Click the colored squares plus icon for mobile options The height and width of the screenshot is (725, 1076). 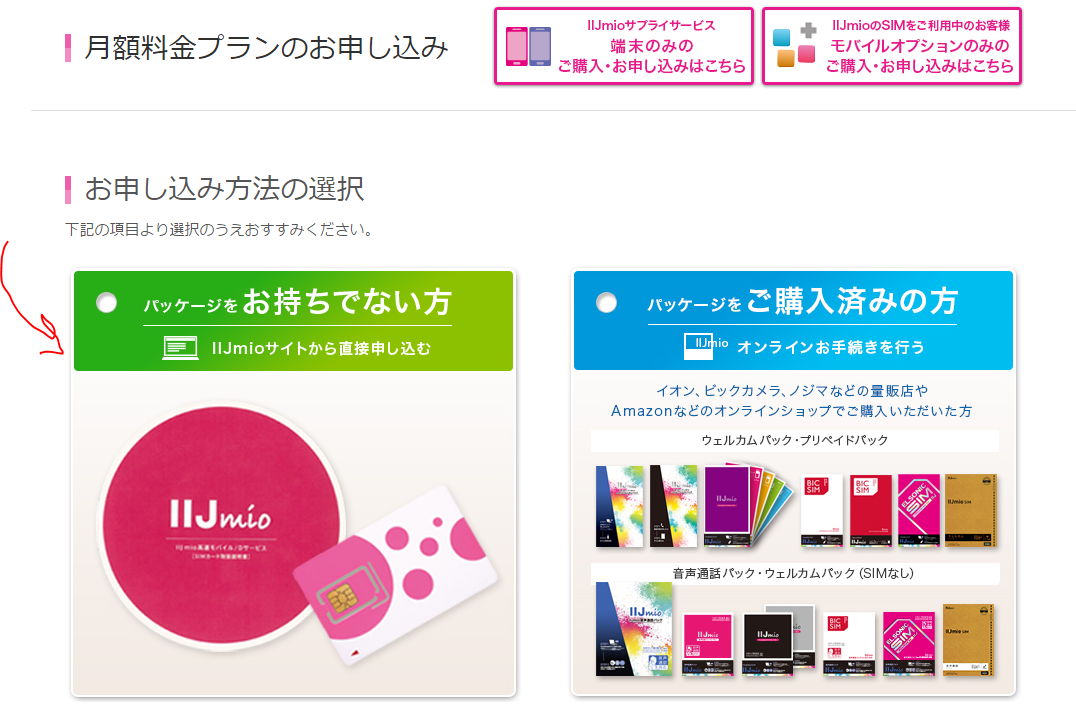pyautogui.click(x=795, y=45)
